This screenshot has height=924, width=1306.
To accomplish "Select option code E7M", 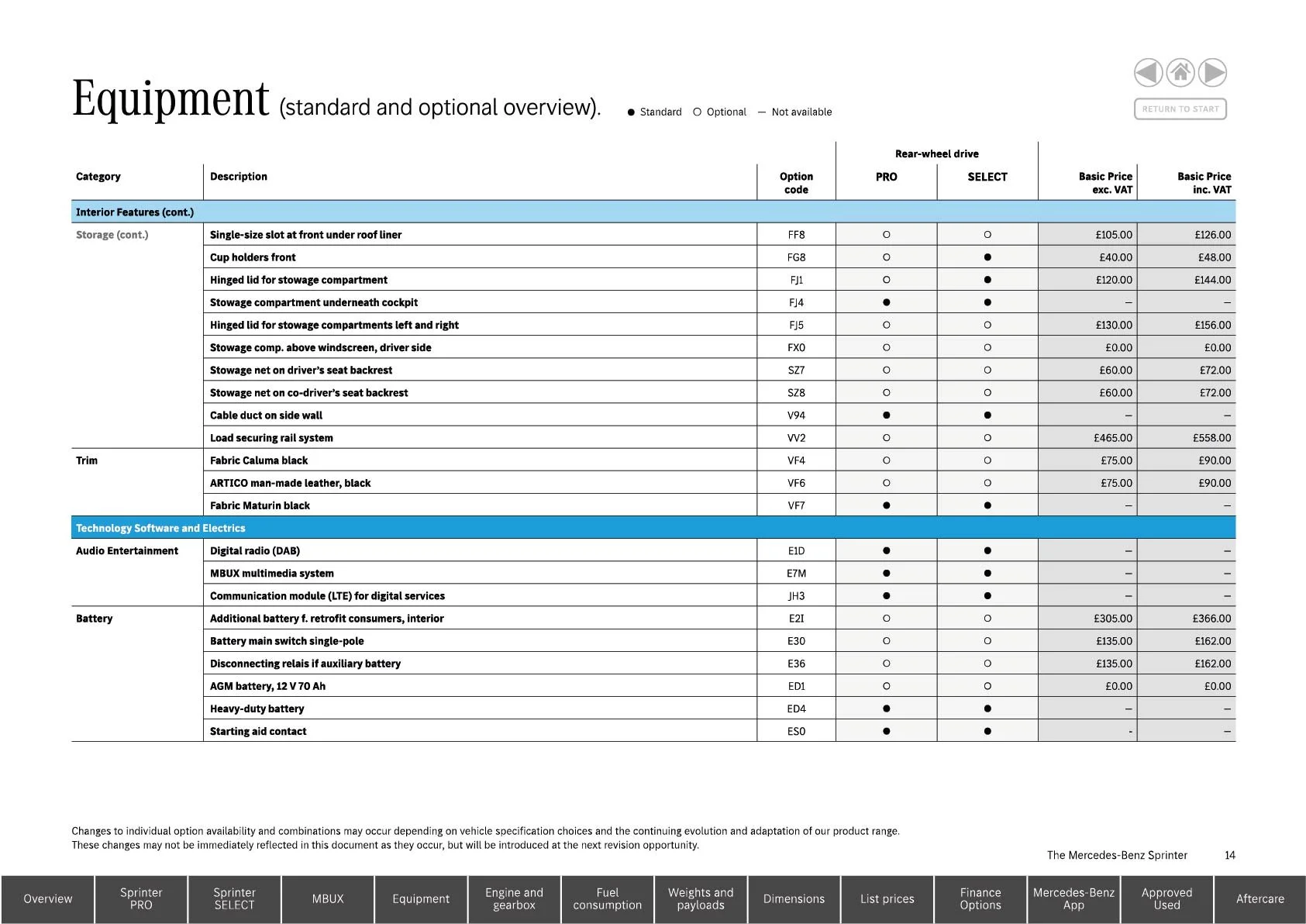I will tap(796, 574).
